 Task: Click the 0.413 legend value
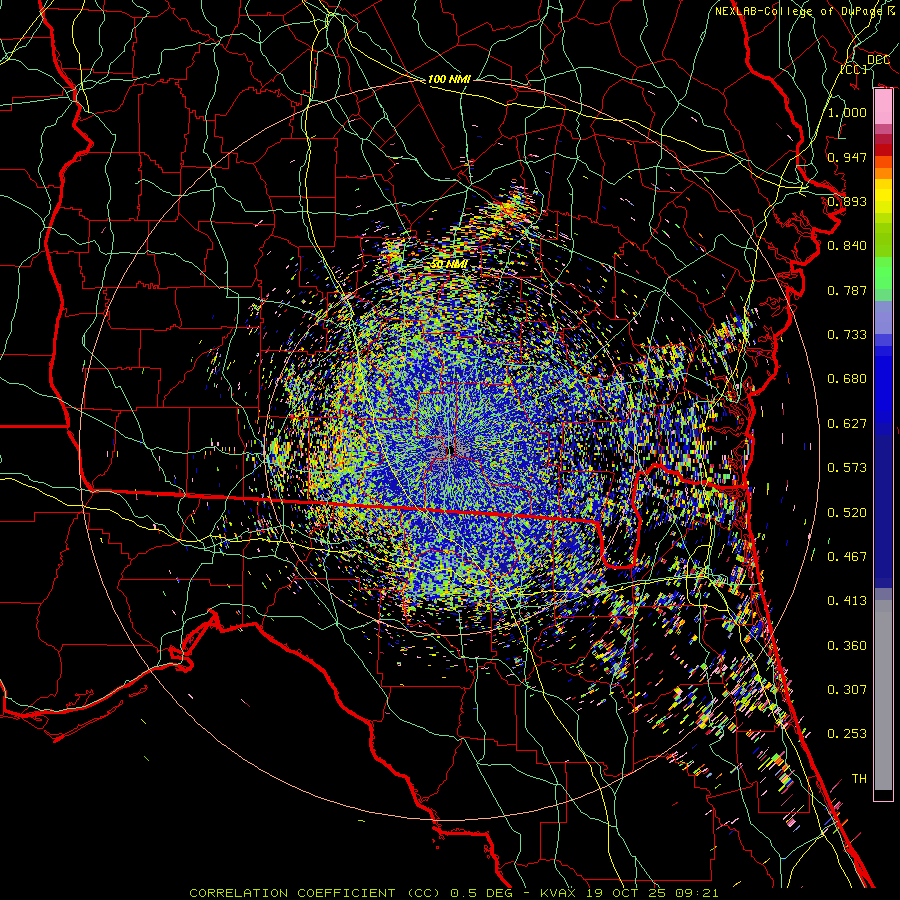coord(847,601)
